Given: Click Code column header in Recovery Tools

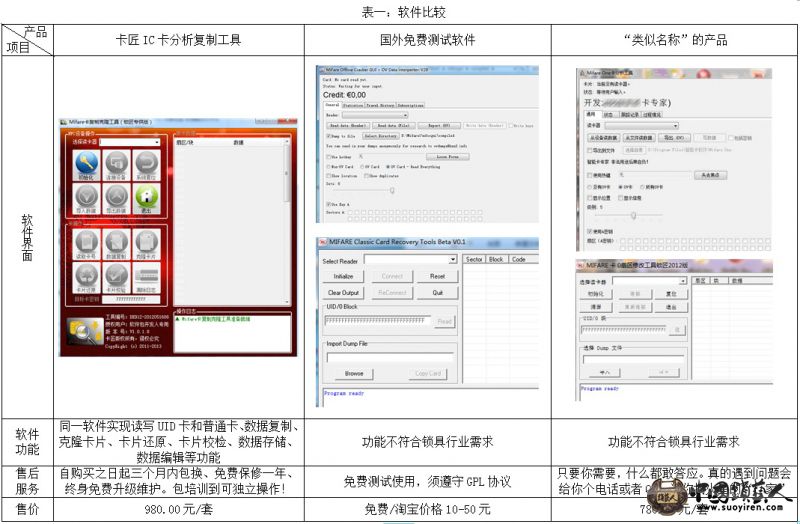Looking at the screenshot, I should point(524,259).
